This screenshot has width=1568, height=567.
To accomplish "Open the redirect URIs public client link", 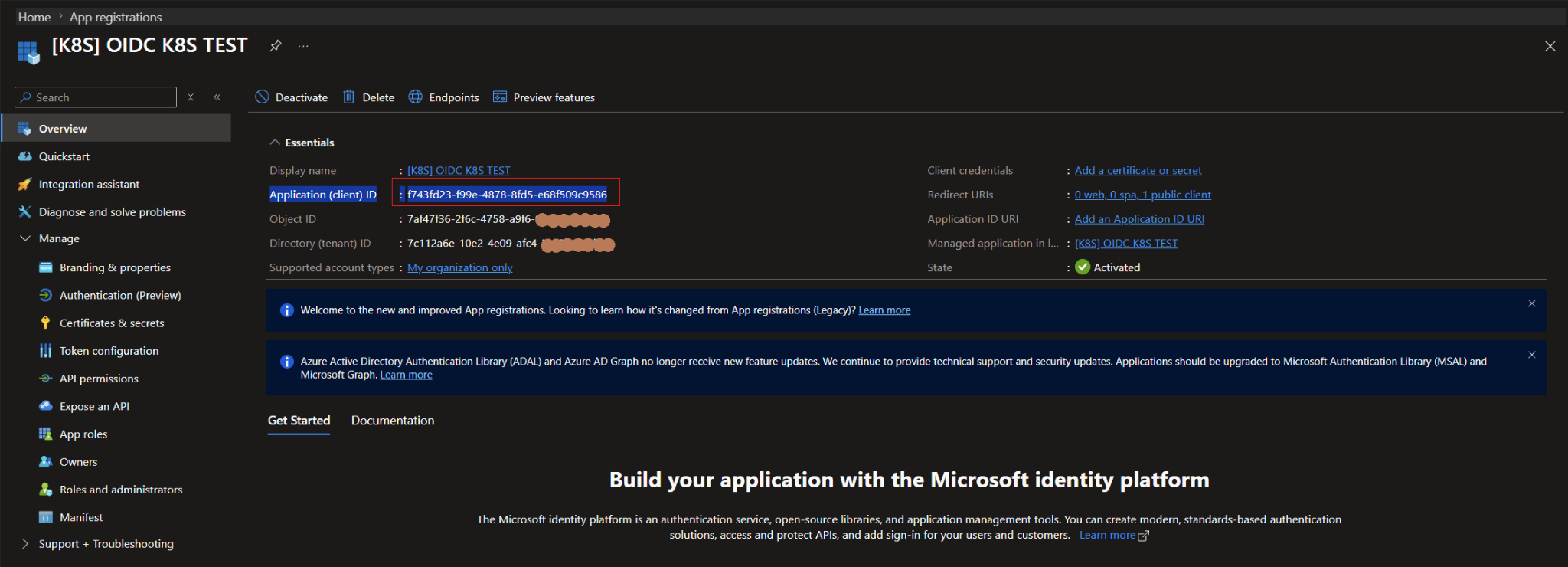I will click(1142, 195).
